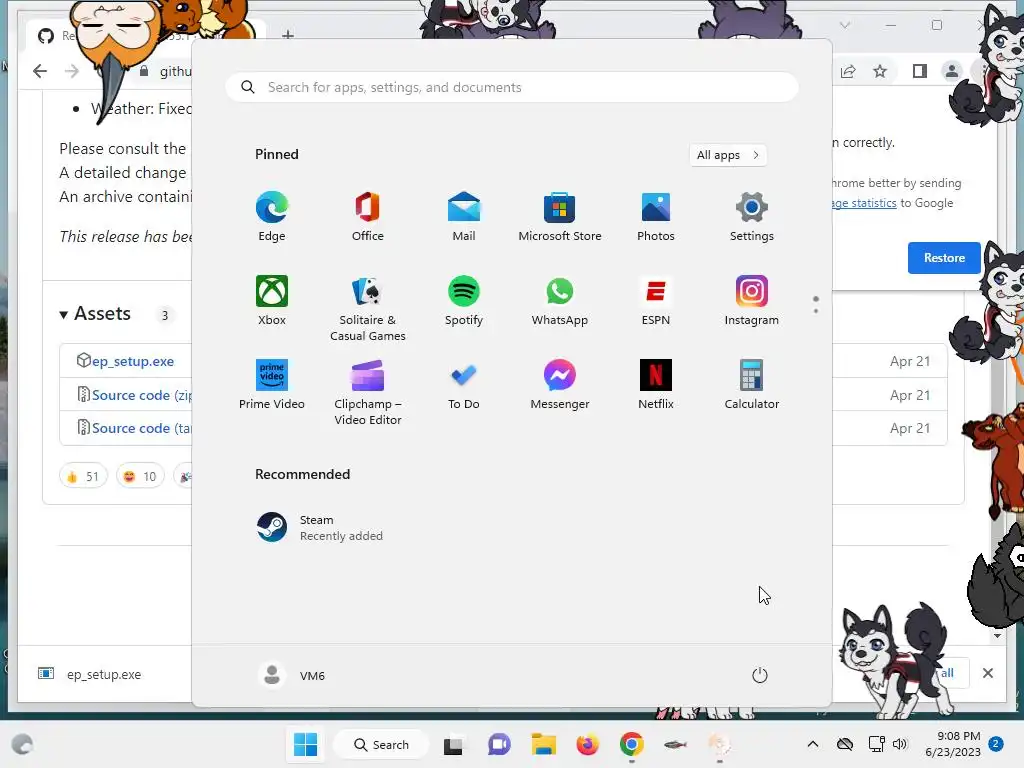Open Teams Chat on taskbar
Image resolution: width=1024 pixels, height=768 pixels.
[499, 744]
